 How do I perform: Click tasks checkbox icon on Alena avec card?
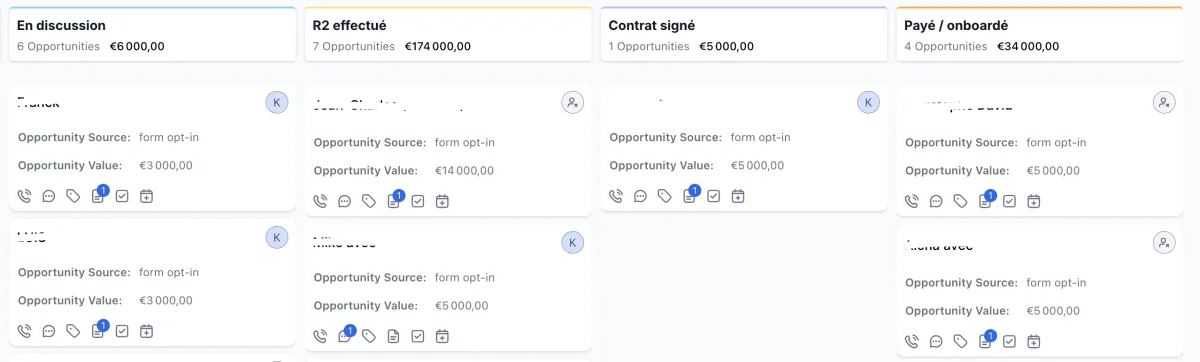pyautogui.click(x=1010, y=341)
